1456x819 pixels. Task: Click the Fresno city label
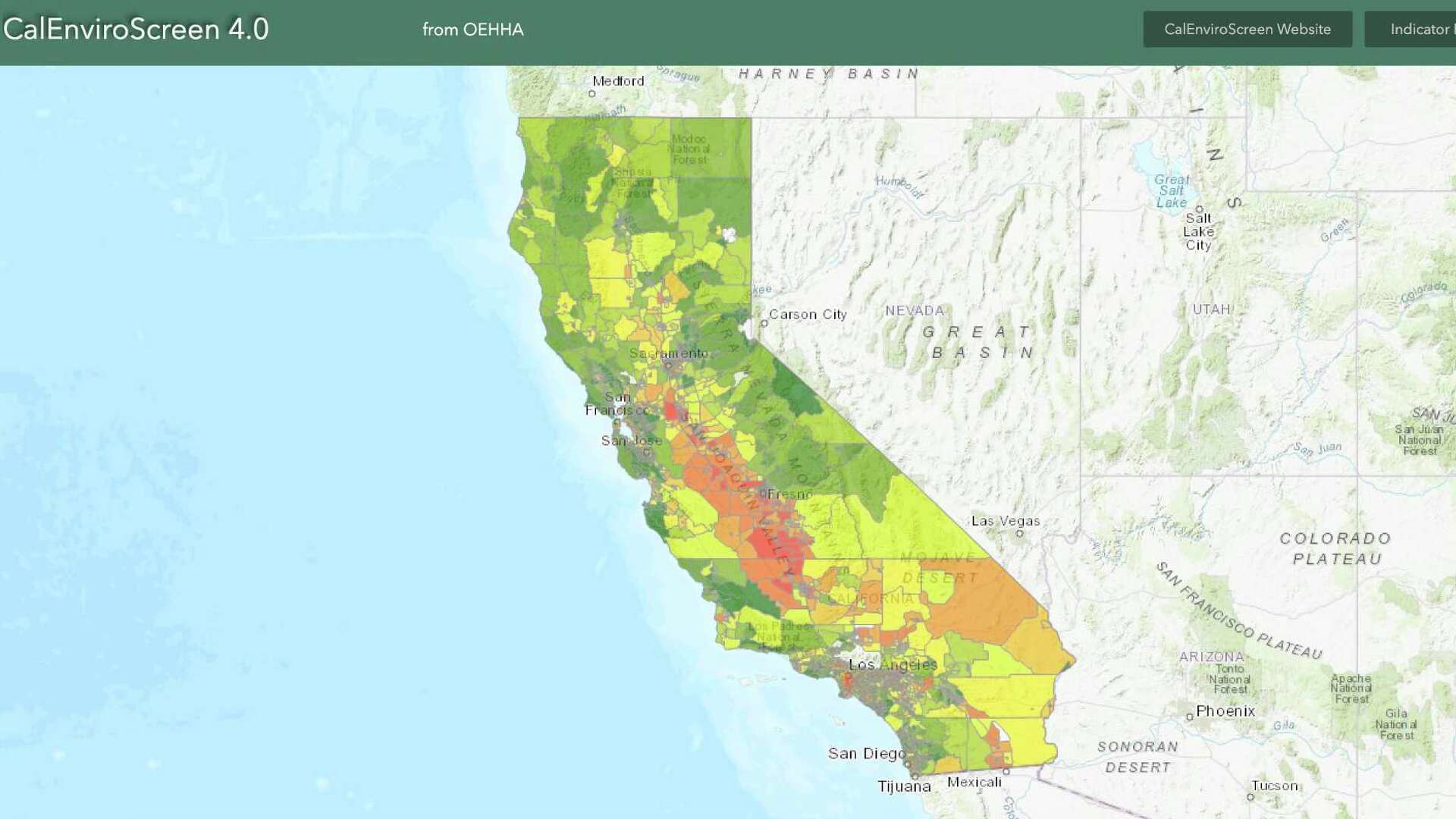[x=790, y=494]
